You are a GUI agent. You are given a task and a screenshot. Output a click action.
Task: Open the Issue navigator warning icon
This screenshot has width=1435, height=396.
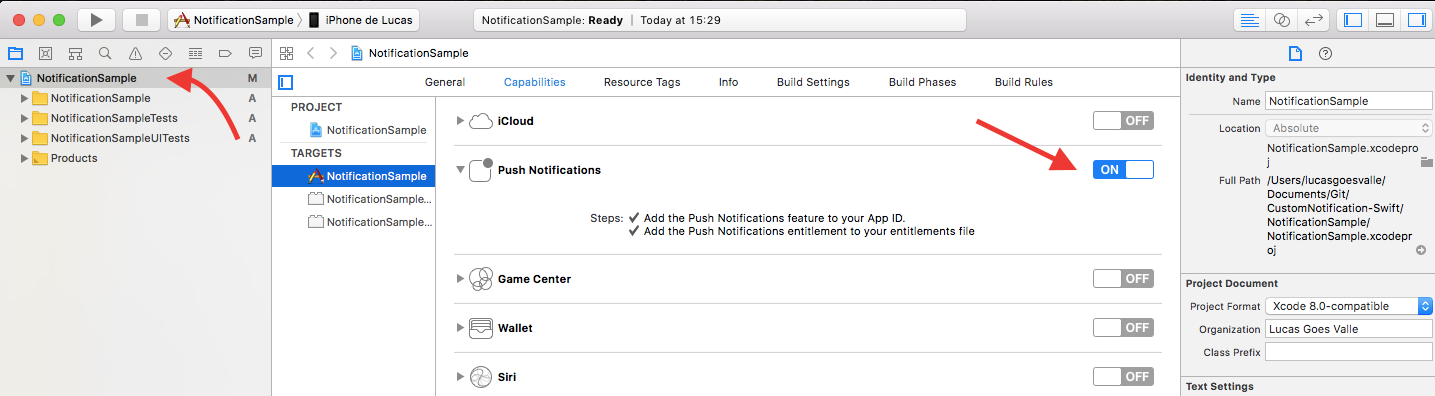[x=135, y=53]
